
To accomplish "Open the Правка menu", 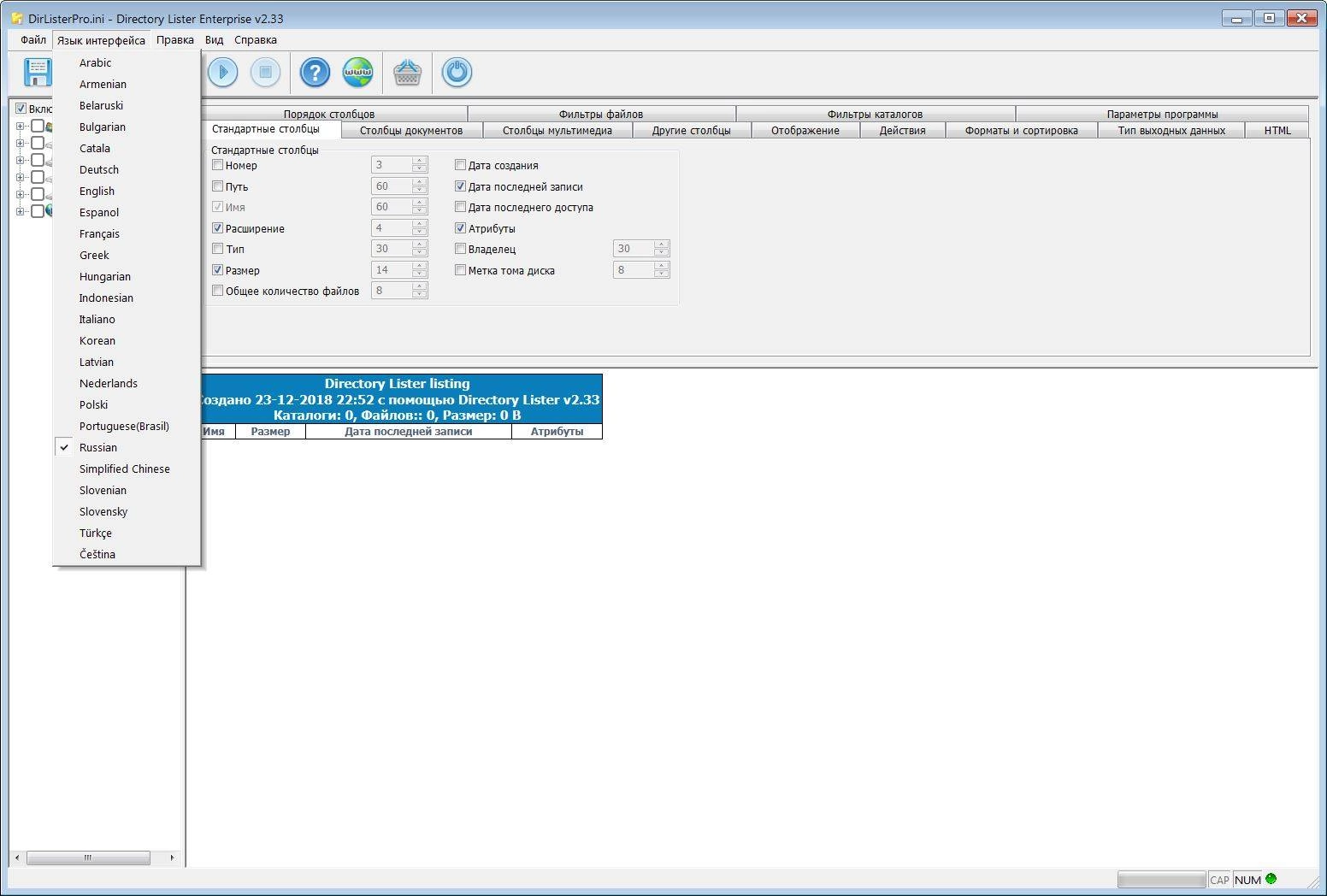I will (175, 40).
